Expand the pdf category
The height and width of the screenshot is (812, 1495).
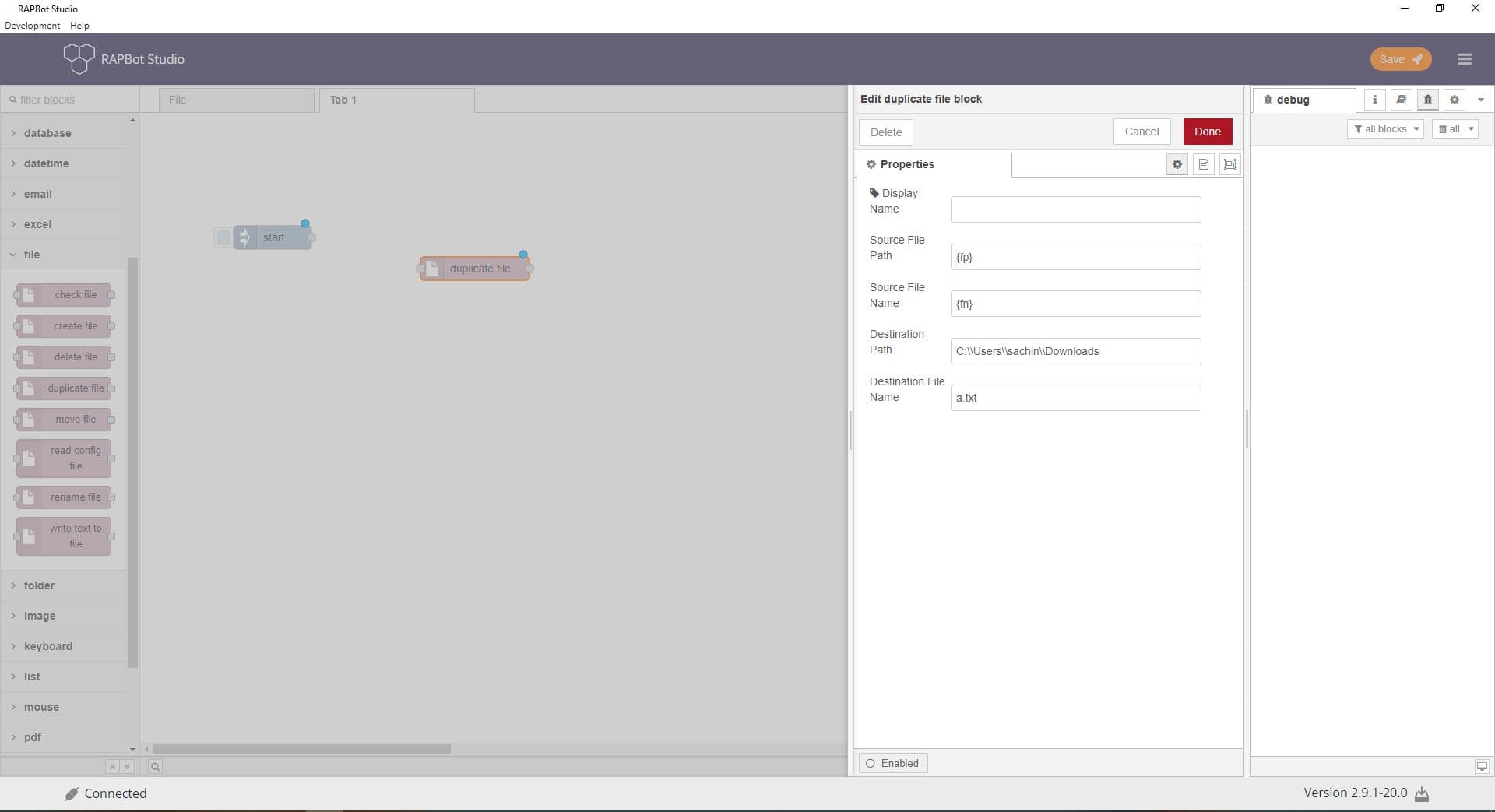pos(63,737)
